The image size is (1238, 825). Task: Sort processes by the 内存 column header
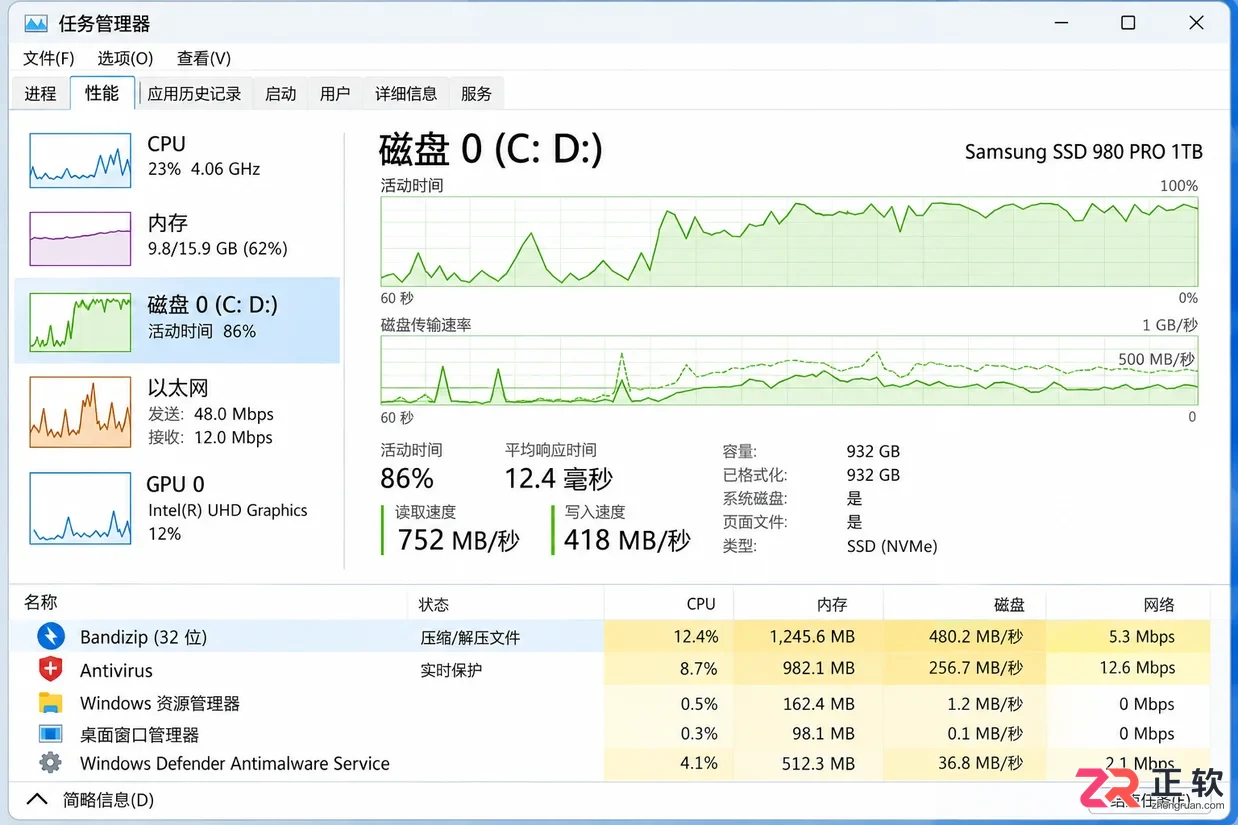(832, 604)
